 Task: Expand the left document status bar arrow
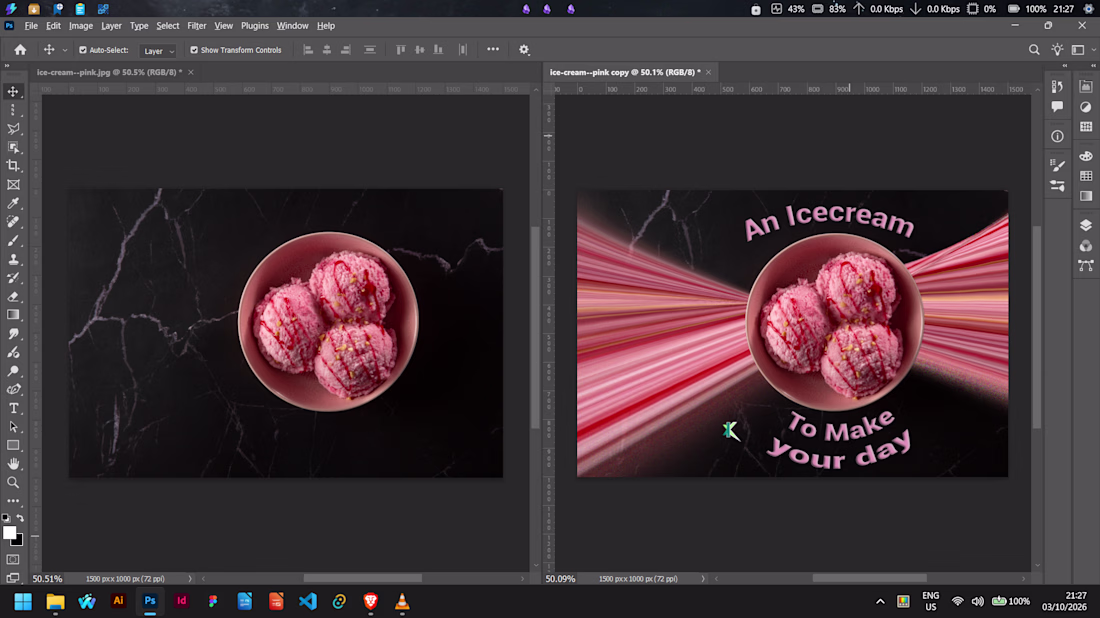190,579
